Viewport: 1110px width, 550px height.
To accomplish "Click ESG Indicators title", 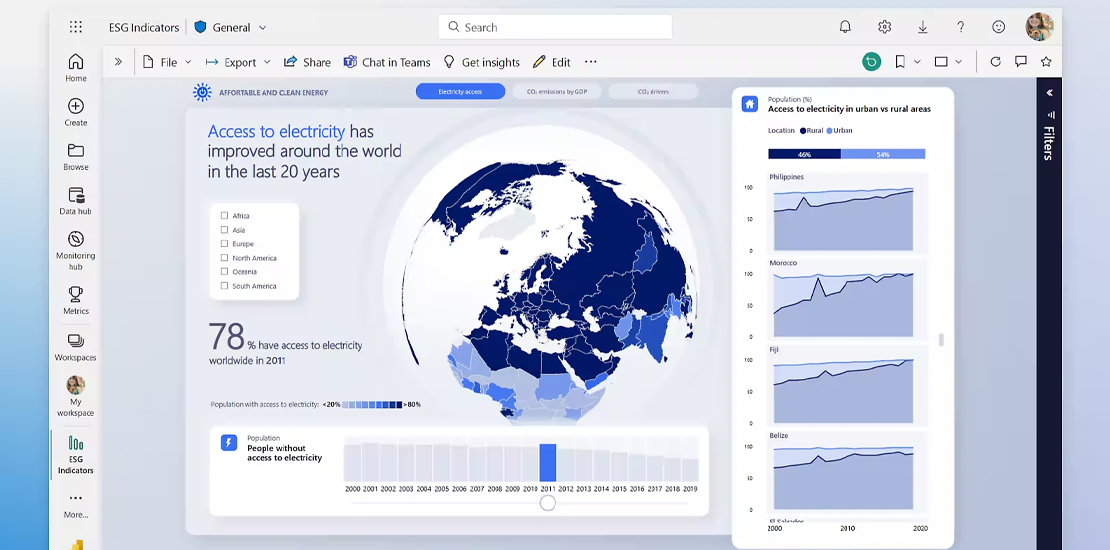I will [x=144, y=28].
